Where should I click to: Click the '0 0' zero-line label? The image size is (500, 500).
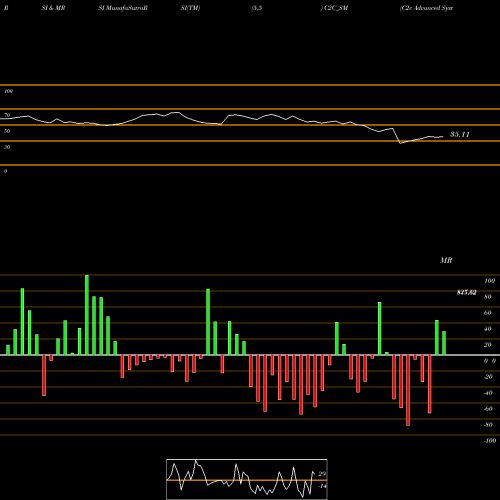(490, 361)
